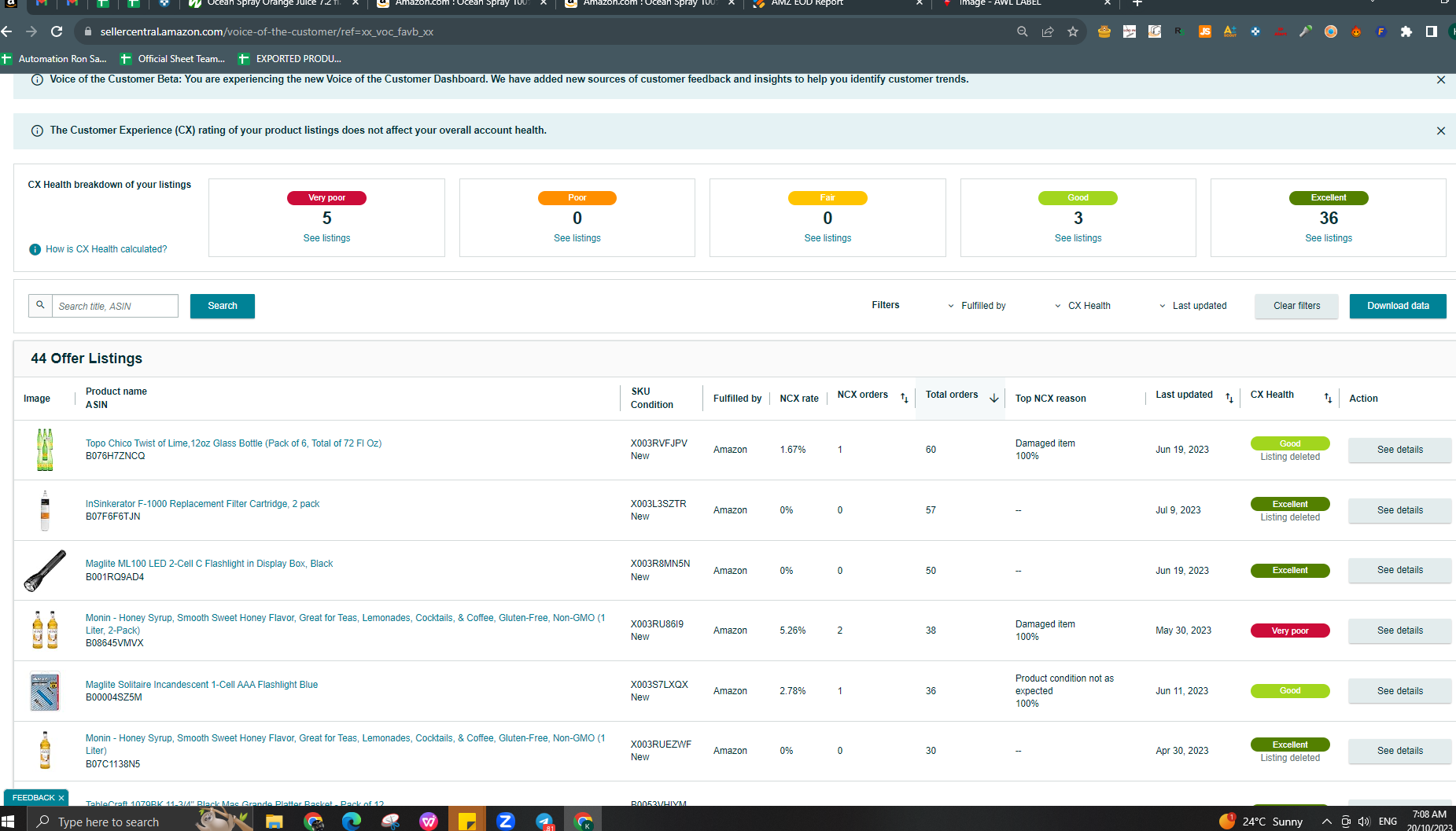
Task: Open the green microphone extension
Action: [x=1306, y=31]
